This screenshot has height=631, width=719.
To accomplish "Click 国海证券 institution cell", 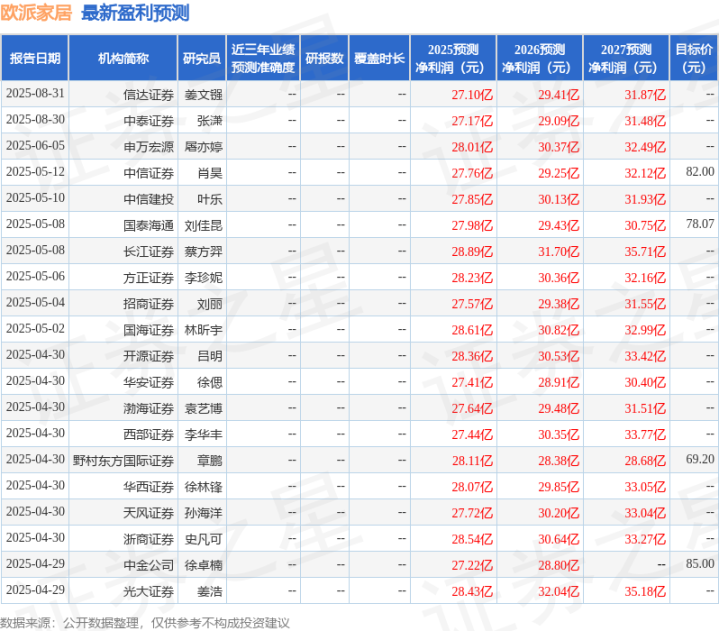I will 148,330.
